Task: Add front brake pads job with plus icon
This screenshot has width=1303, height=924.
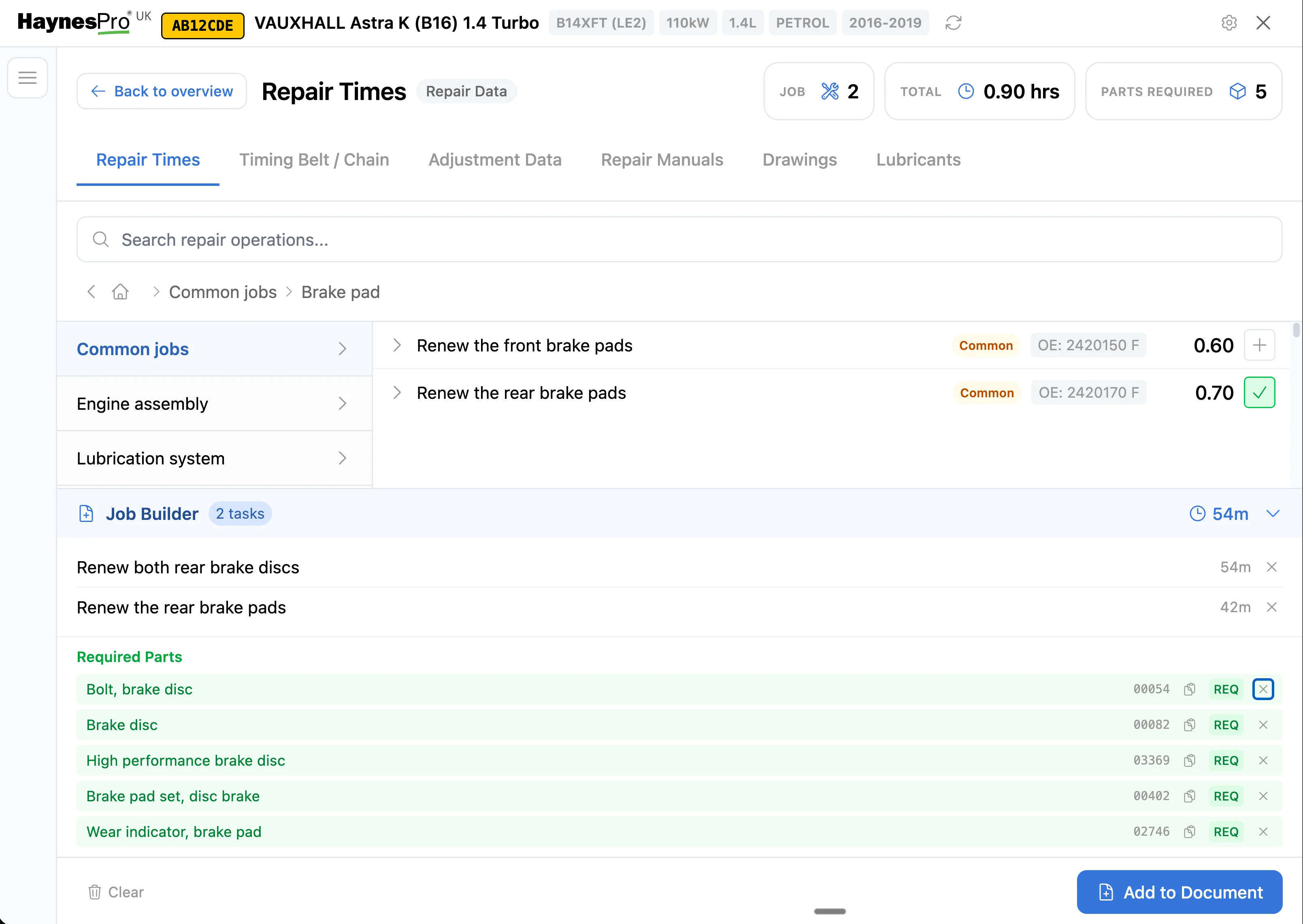Action: [x=1259, y=345]
